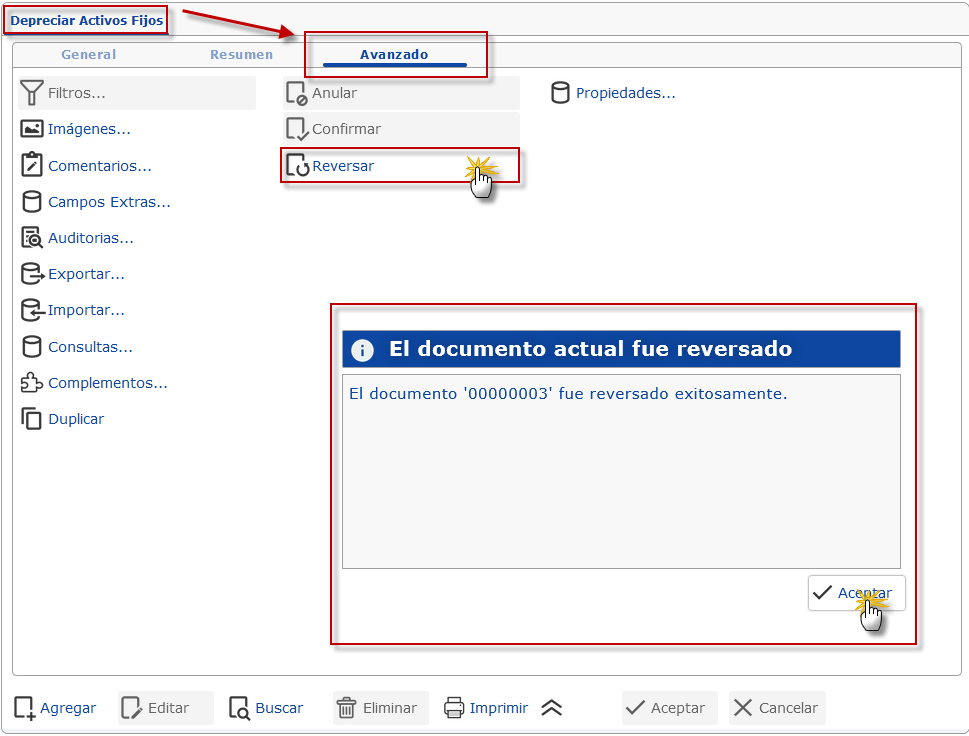Click the import database icon
Viewport: 969px width, 736px height.
point(32,310)
